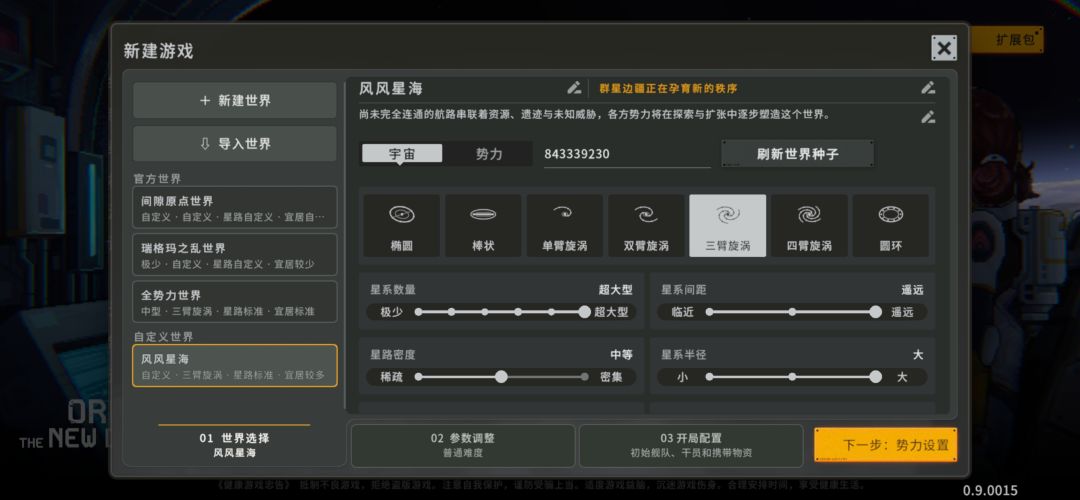Edit the world description pencil icon
Viewport: 1080px width, 500px height.
(928, 117)
